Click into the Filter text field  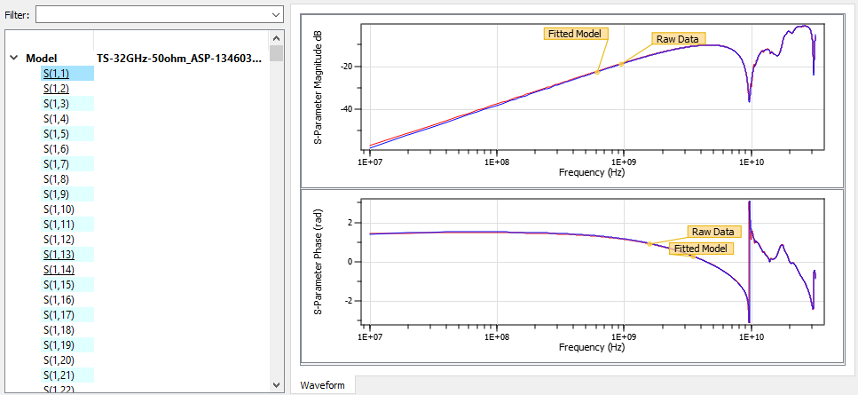[153, 15]
